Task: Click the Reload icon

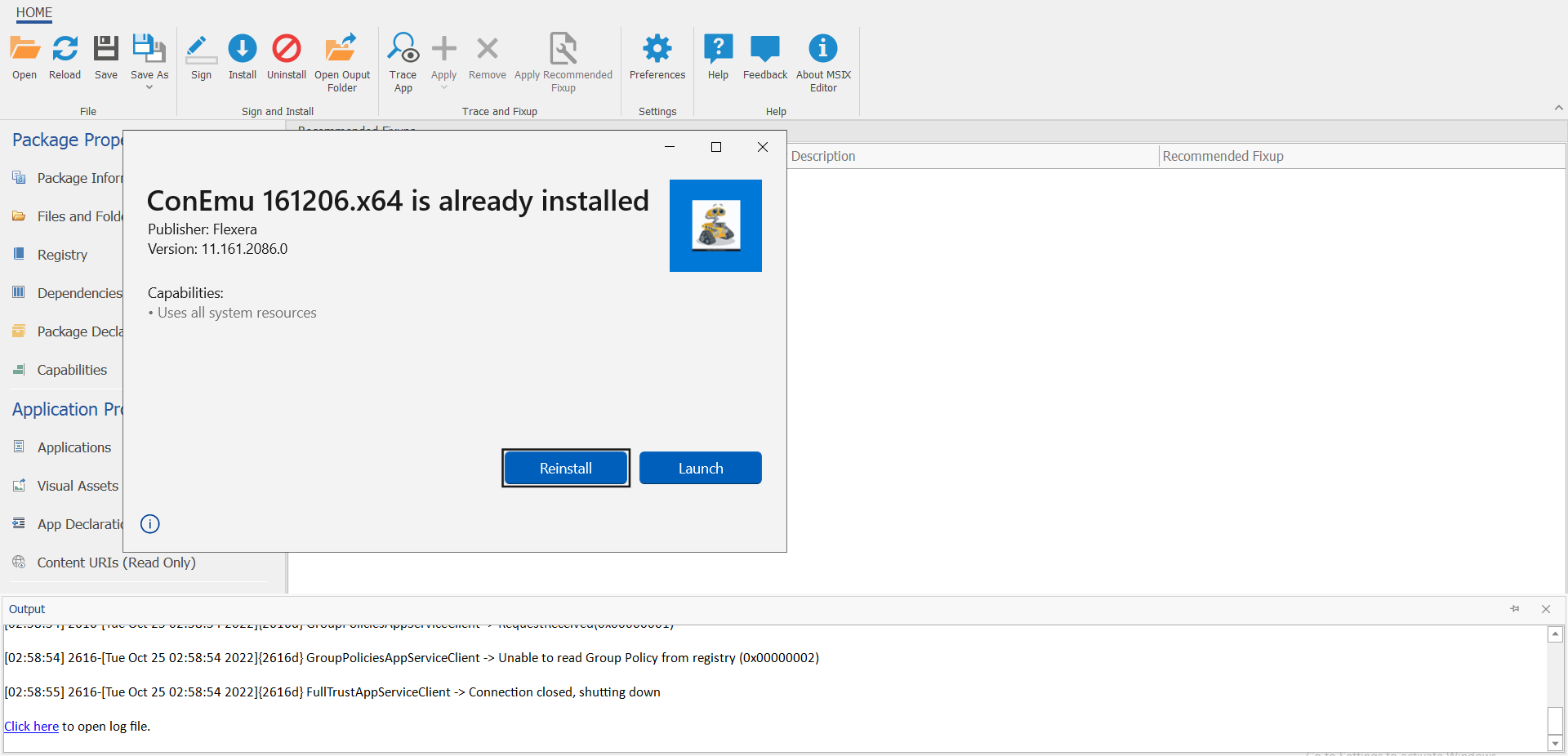Action: click(x=65, y=49)
